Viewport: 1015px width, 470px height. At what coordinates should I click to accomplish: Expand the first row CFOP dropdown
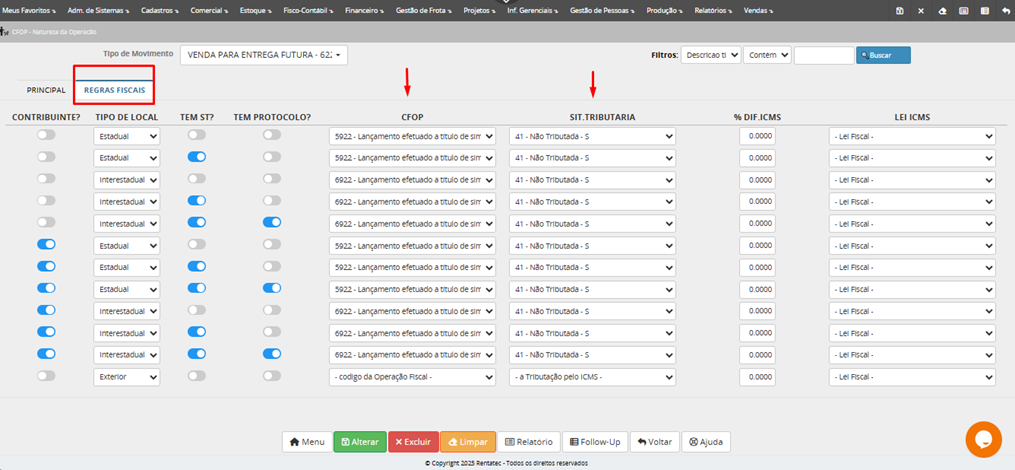pos(412,136)
